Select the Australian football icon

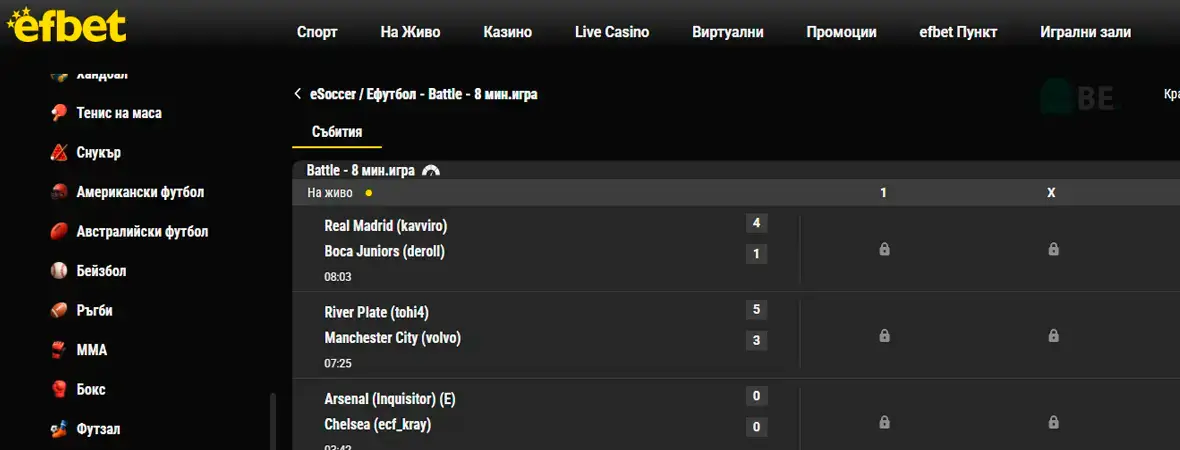pyautogui.click(x=59, y=231)
